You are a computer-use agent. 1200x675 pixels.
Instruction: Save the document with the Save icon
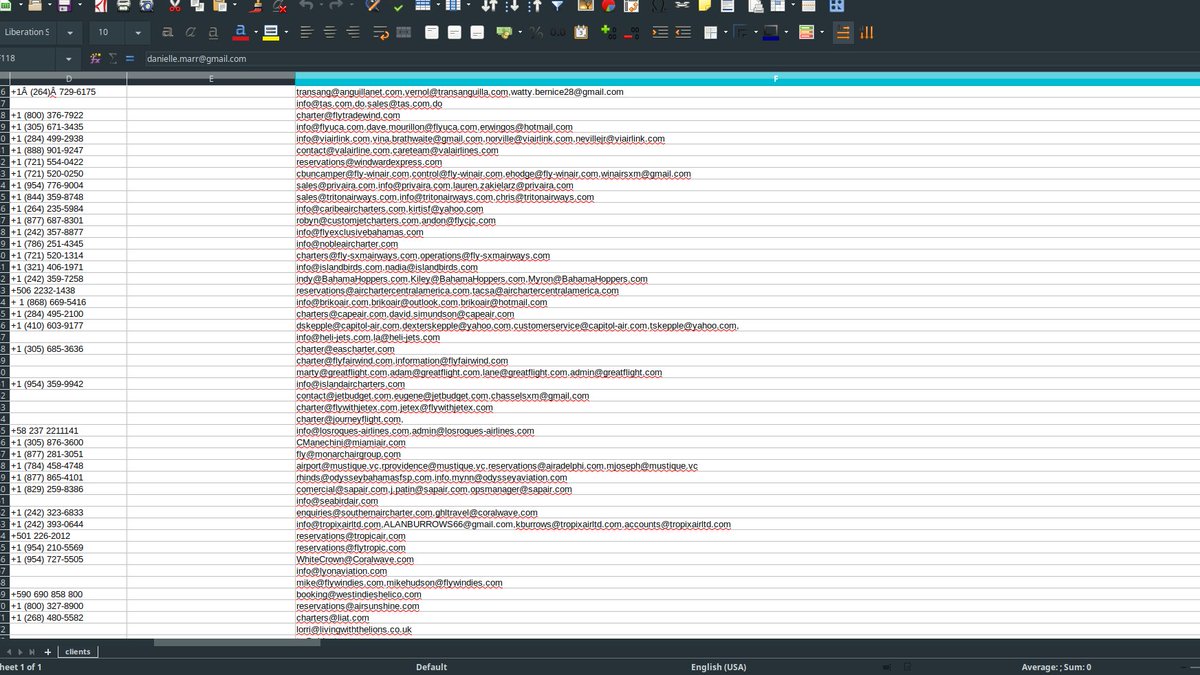point(65,6)
